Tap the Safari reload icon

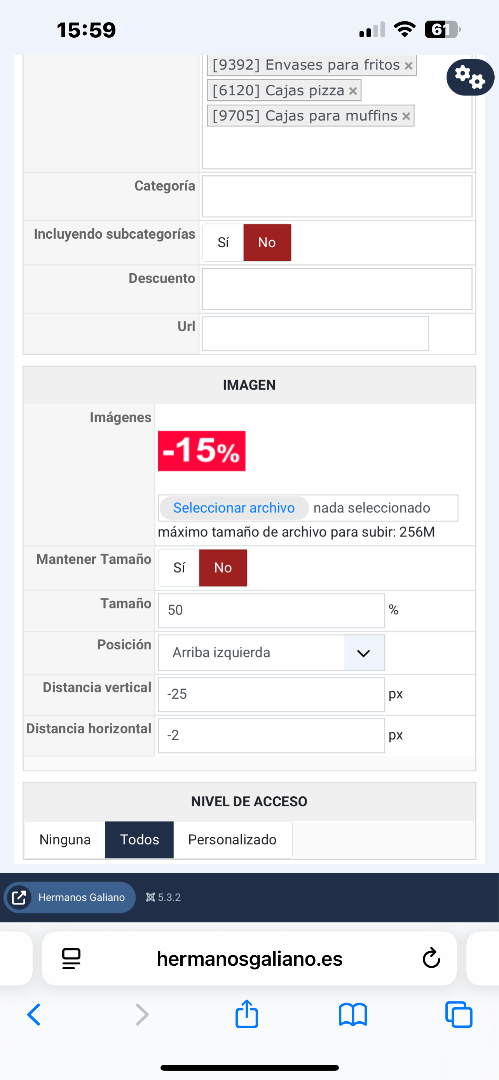click(431, 958)
